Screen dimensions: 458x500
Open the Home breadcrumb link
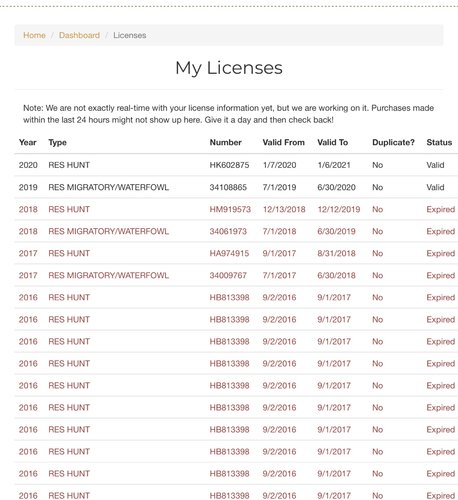tap(34, 35)
